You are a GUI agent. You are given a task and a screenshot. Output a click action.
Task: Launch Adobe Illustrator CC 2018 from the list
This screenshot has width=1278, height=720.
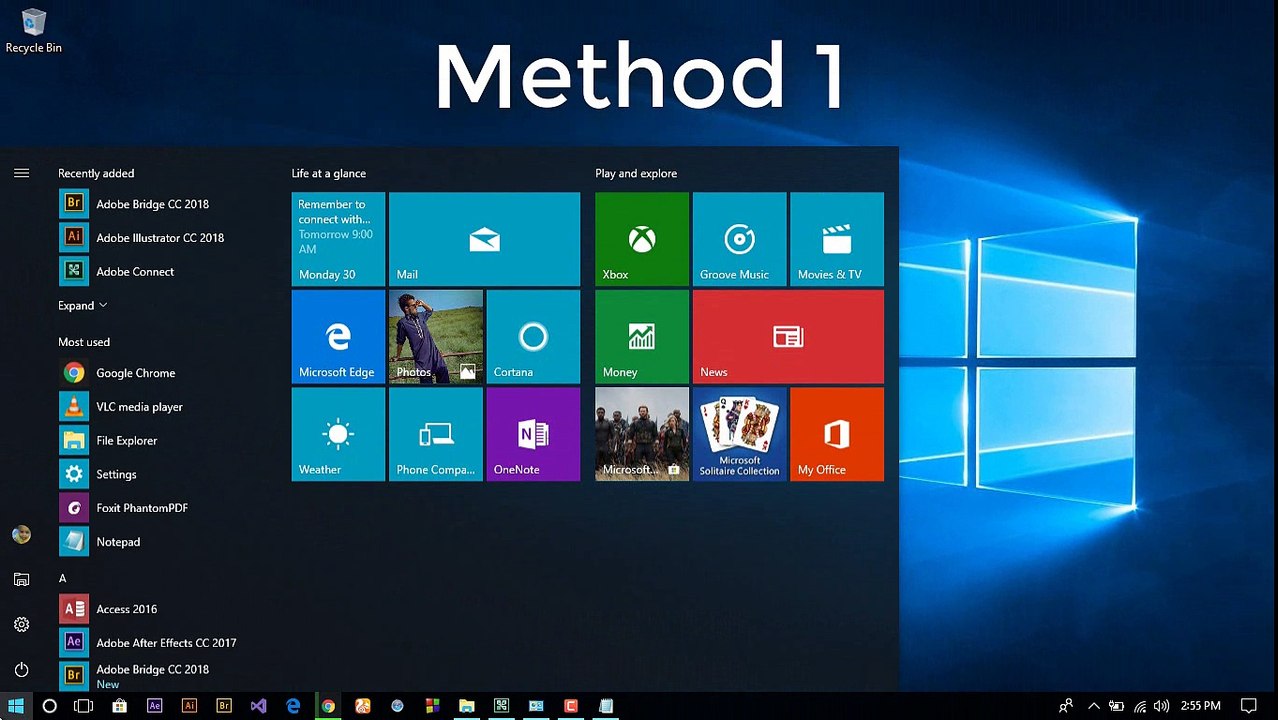[x=160, y=237]
